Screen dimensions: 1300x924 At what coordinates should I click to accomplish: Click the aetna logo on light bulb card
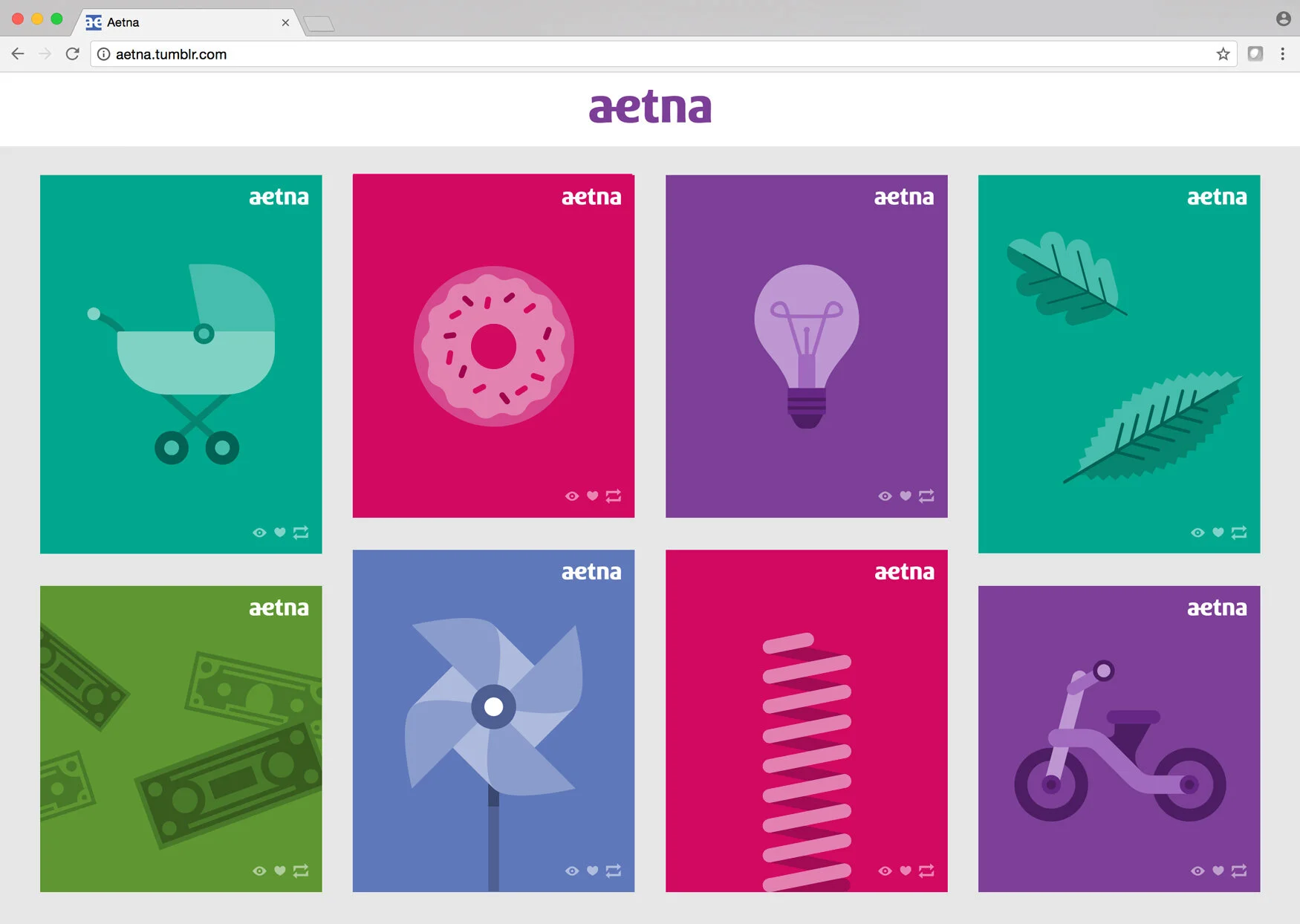(x=904, y=197)
